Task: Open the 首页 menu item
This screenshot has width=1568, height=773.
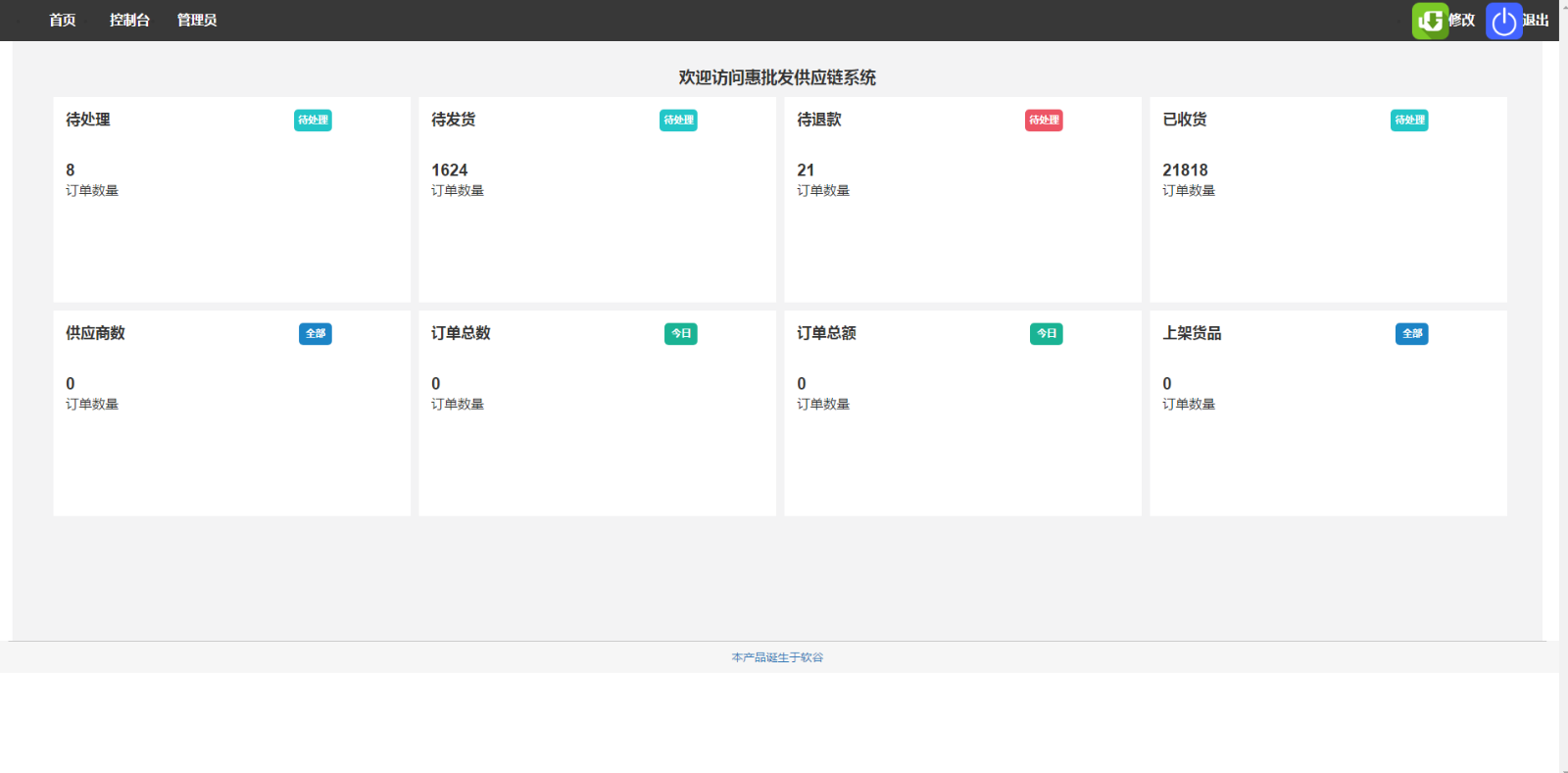Action: point(63,21)
